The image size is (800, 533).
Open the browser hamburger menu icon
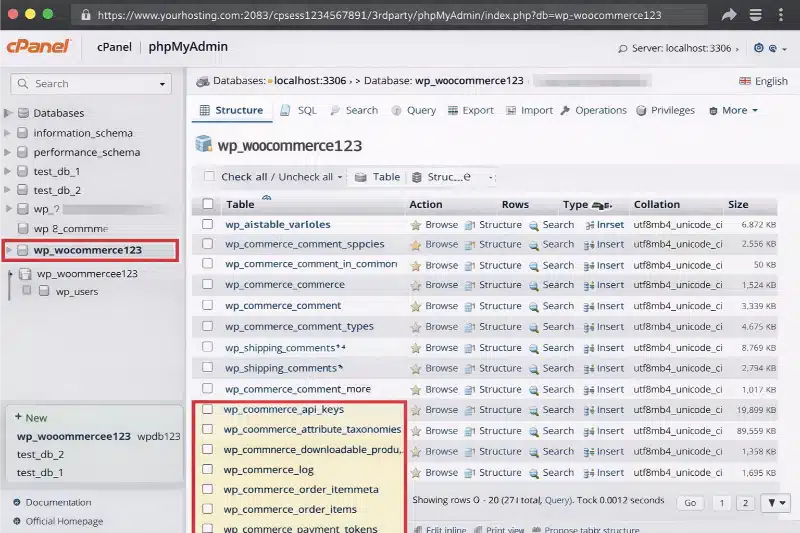pyautogui.click(x=756, y=14)
